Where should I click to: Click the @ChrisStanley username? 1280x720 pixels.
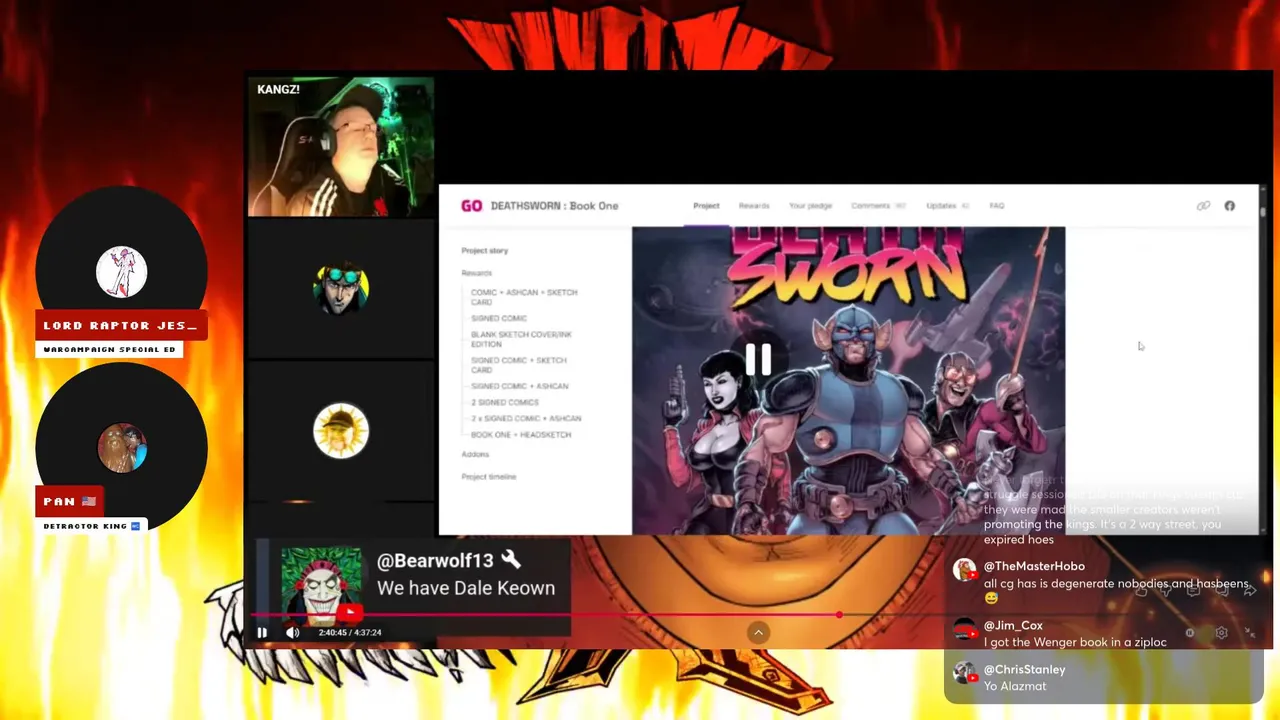1024,669
